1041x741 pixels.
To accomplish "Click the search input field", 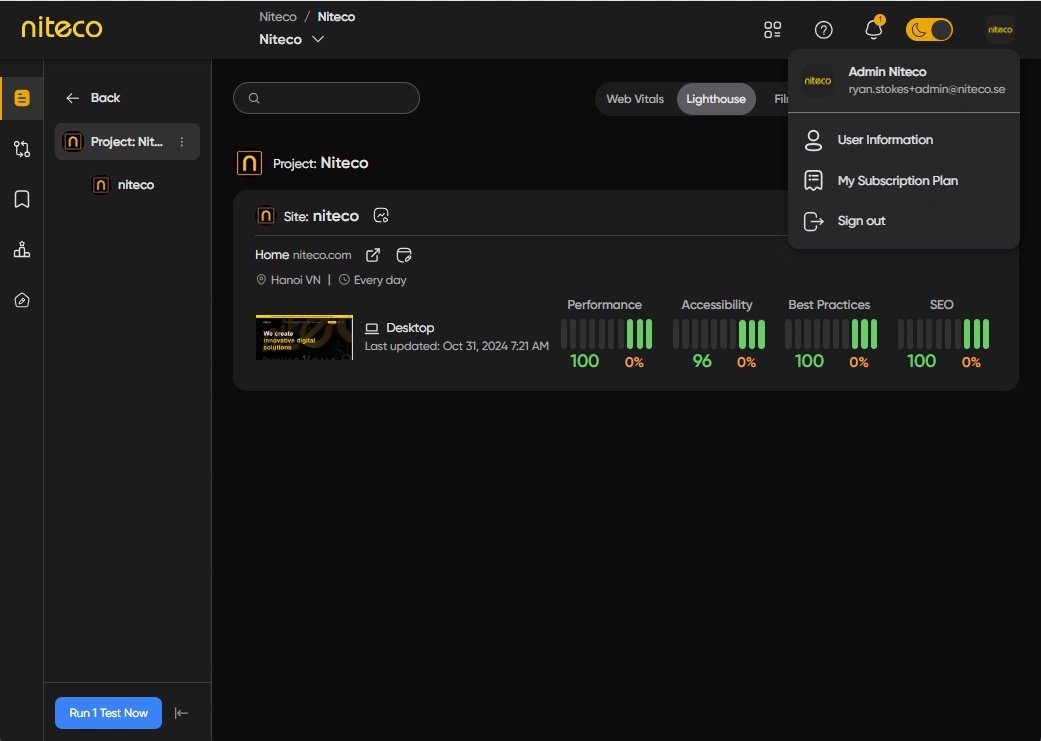I will point(327,98).
